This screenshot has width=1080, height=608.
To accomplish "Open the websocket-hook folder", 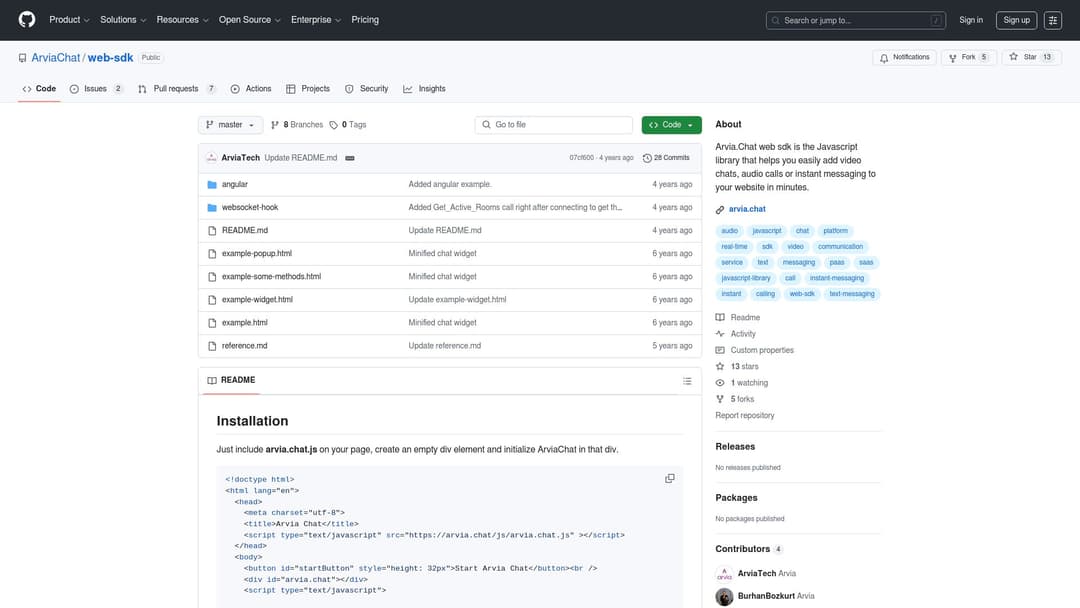I will [x=250, y=207].
